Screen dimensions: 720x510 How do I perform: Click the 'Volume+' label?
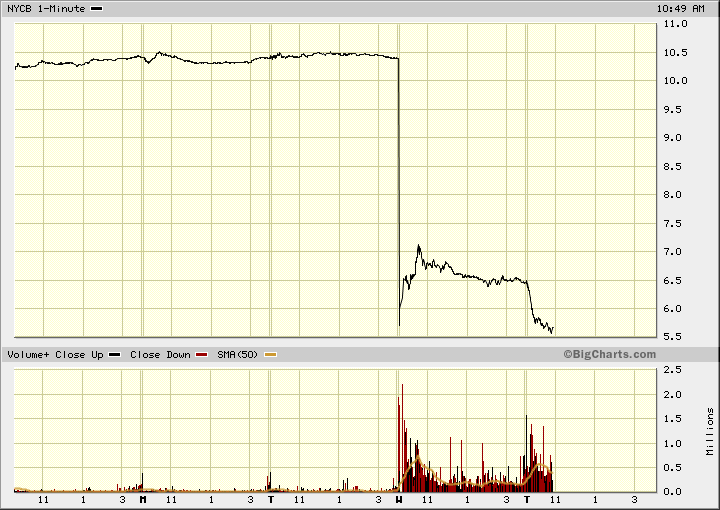point(28,354)
